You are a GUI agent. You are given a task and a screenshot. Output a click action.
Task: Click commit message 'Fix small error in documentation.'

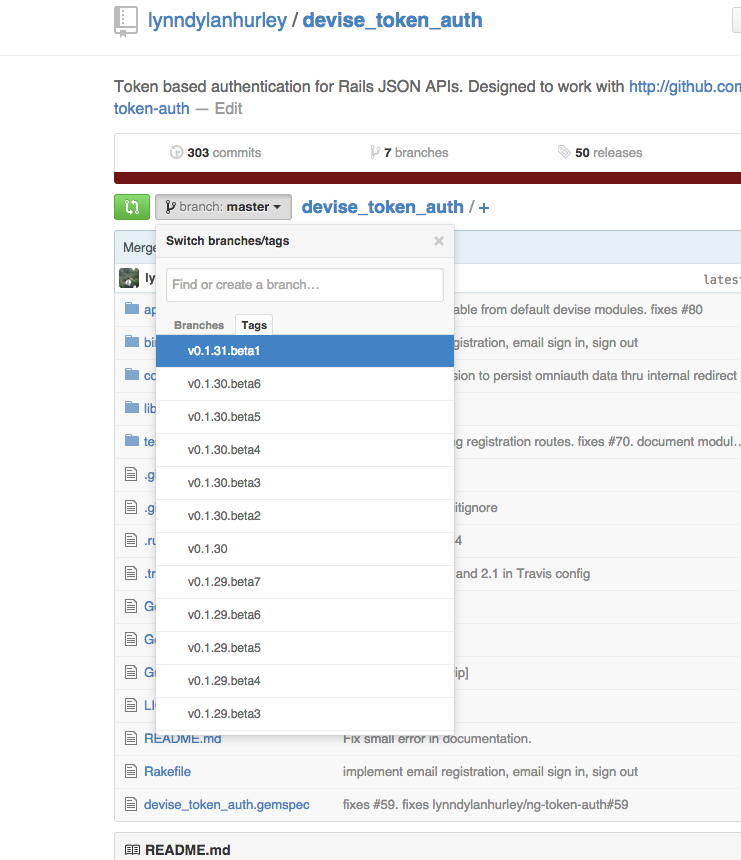pos(437,738)
